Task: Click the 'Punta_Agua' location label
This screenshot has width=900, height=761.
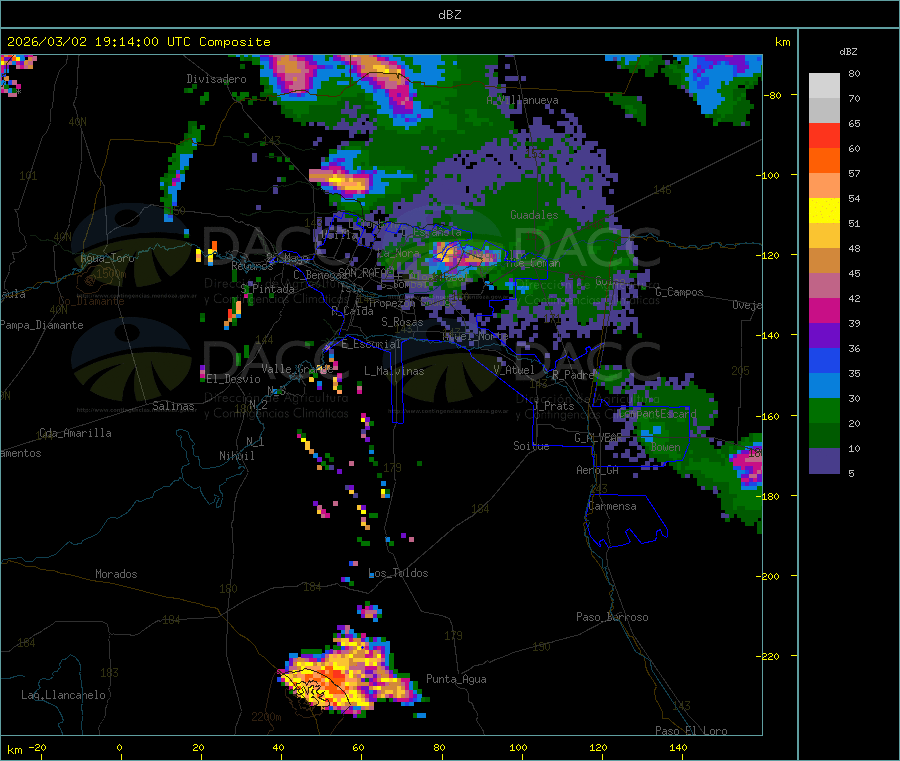Action: (456, 679)
